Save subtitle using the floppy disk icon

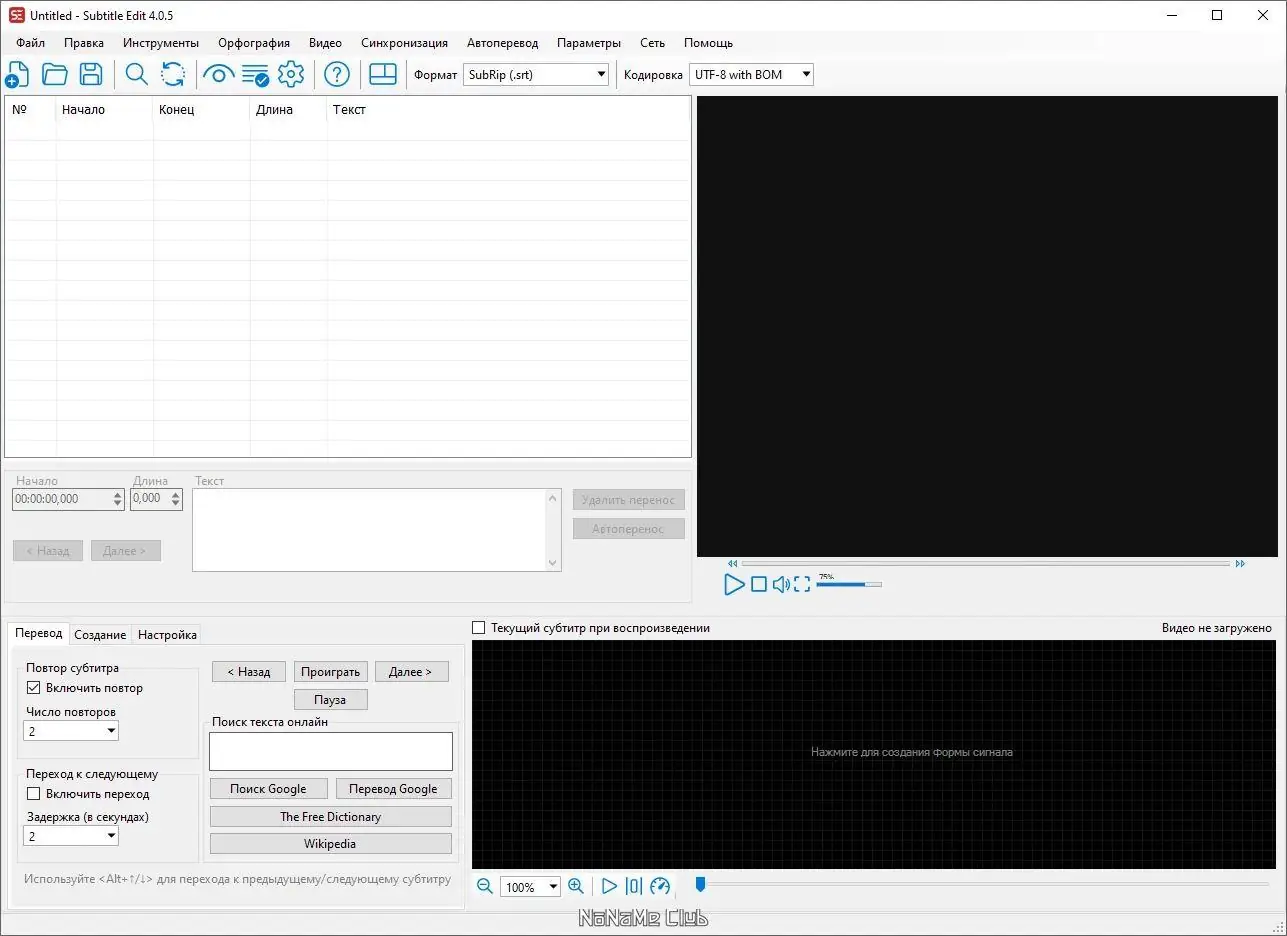(91, 74)
